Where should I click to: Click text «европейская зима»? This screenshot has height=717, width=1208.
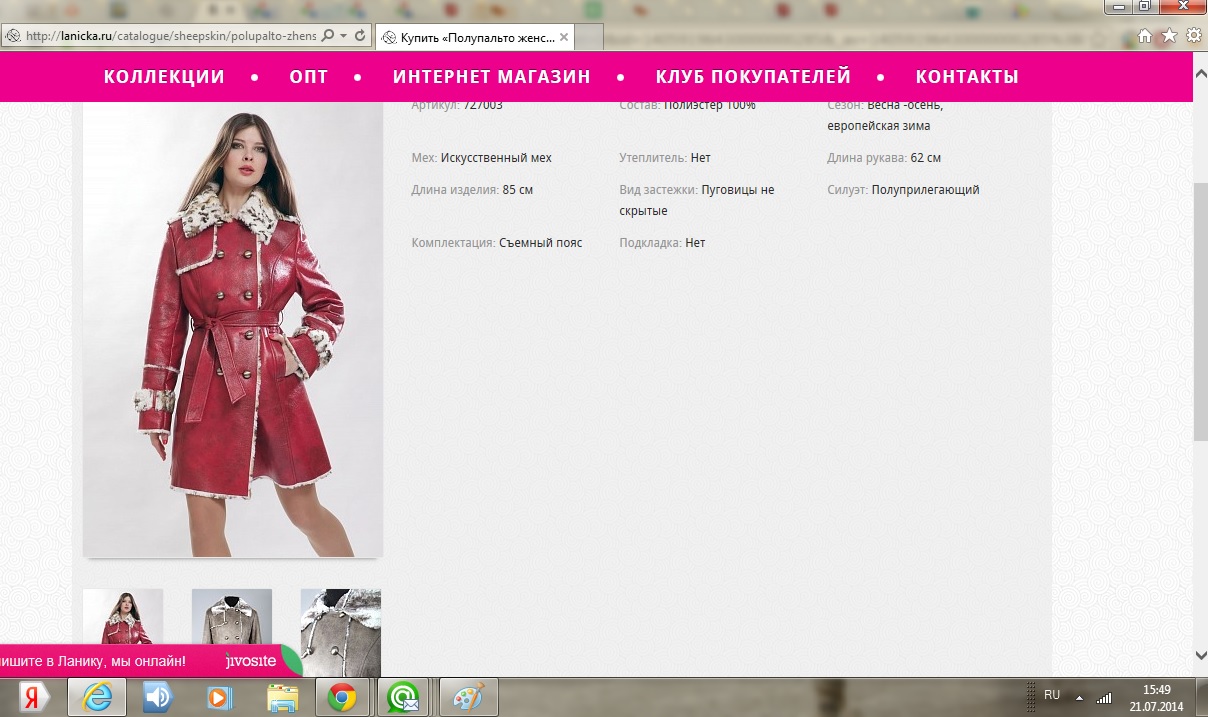pyautogui.click(x=879, y=126)
